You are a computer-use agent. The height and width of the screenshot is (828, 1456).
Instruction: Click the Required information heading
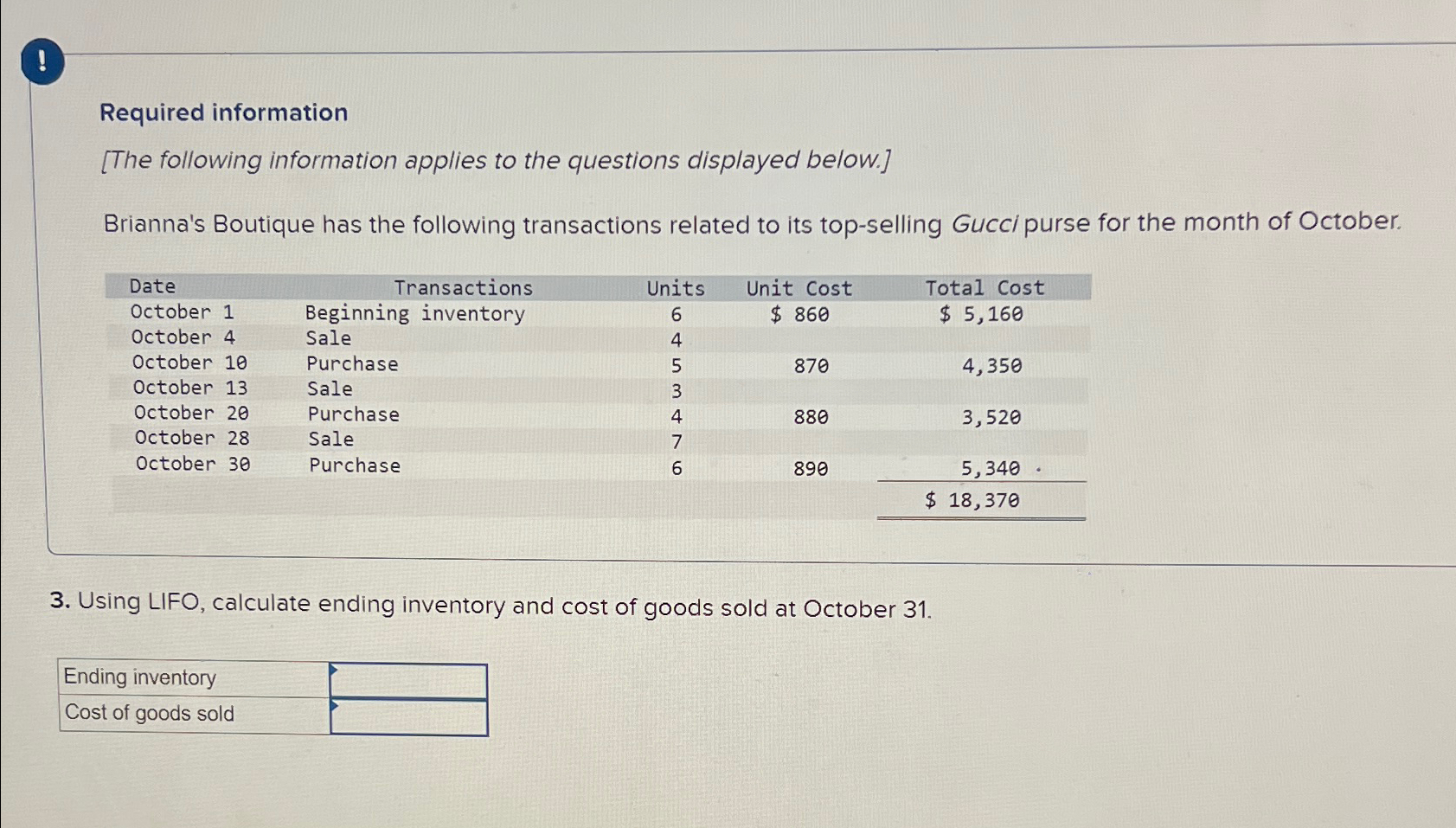224,112
